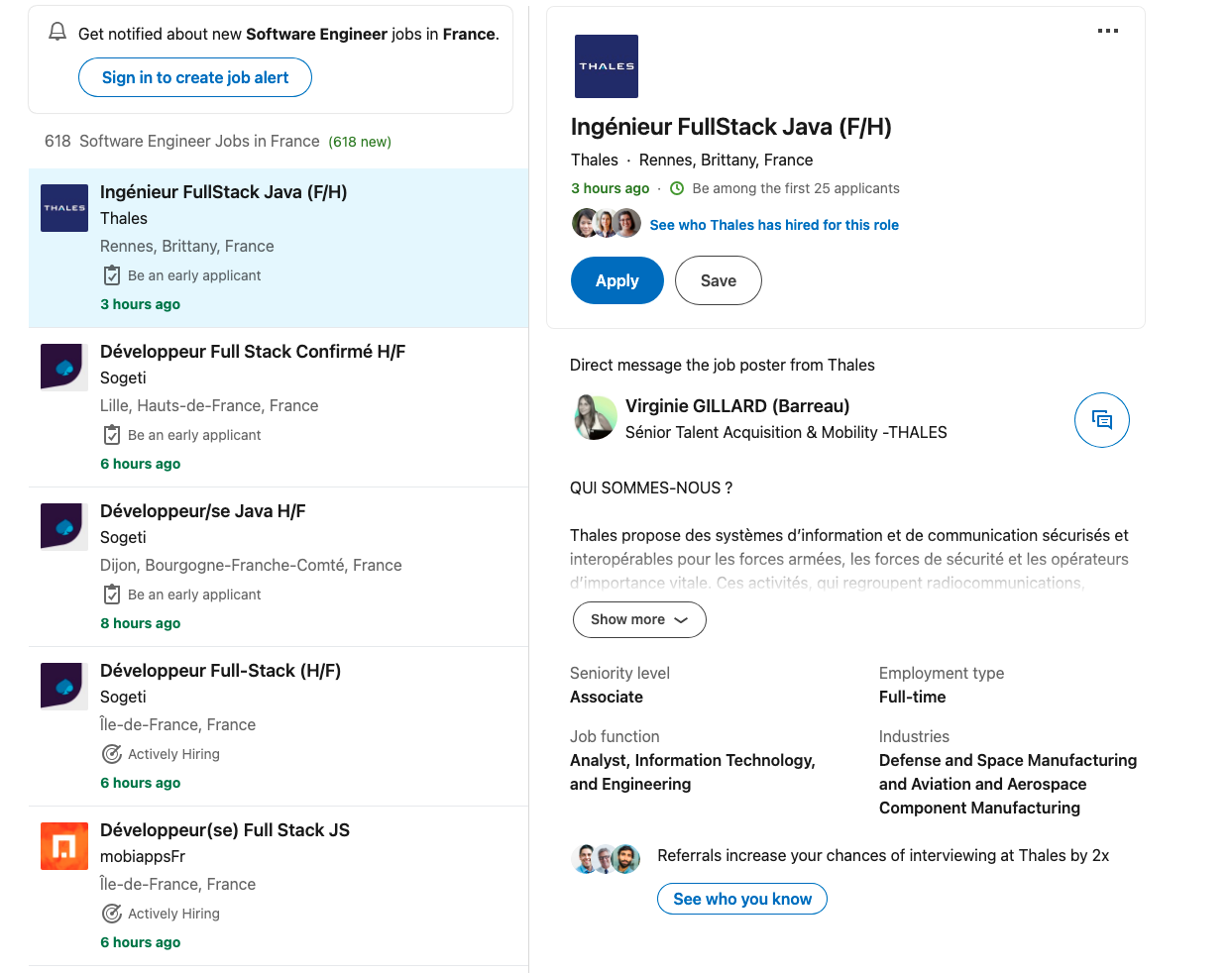Image resolution: width=1232 pixels, height=973 pixels.
Task: Expand the job description with Show more
Action: pos(638,619)
